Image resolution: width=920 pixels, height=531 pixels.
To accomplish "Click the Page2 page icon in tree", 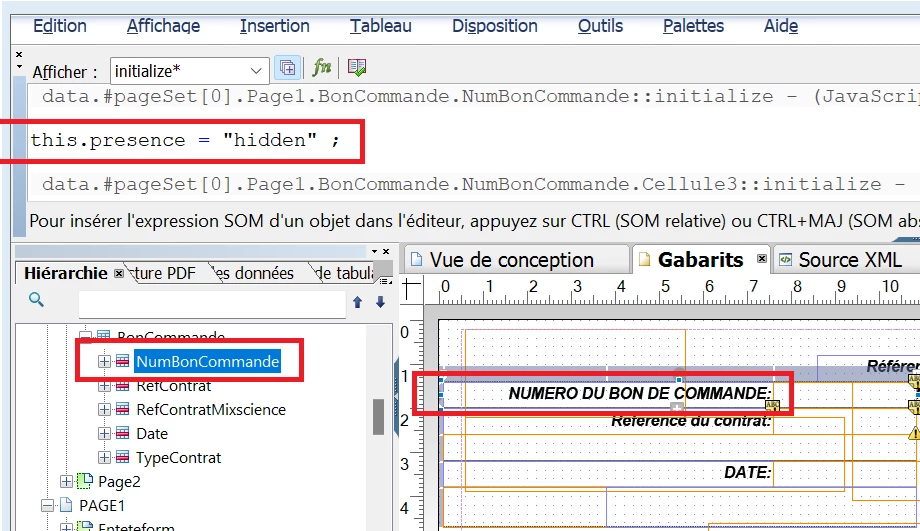I will click(85, 481).
